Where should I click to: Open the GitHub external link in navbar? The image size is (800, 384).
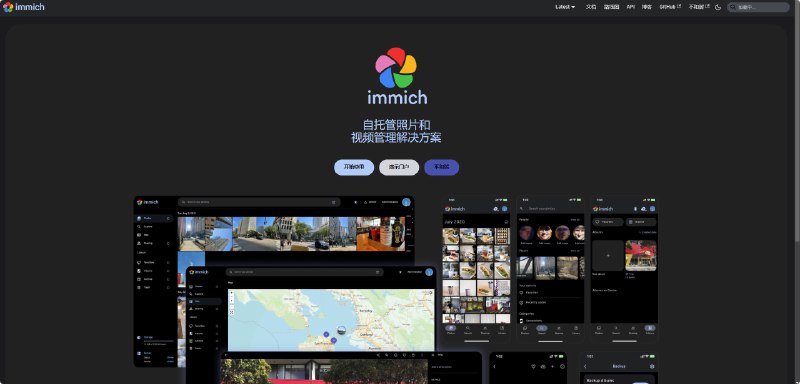670,7
